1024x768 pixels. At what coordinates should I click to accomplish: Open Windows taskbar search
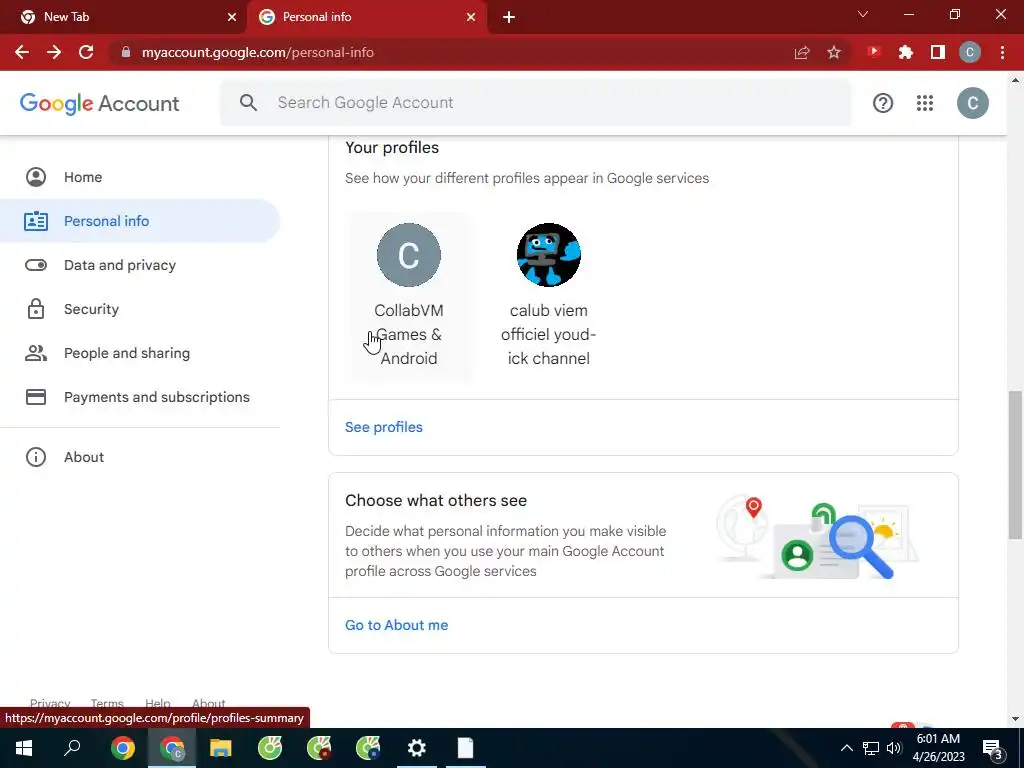point(72,748)
